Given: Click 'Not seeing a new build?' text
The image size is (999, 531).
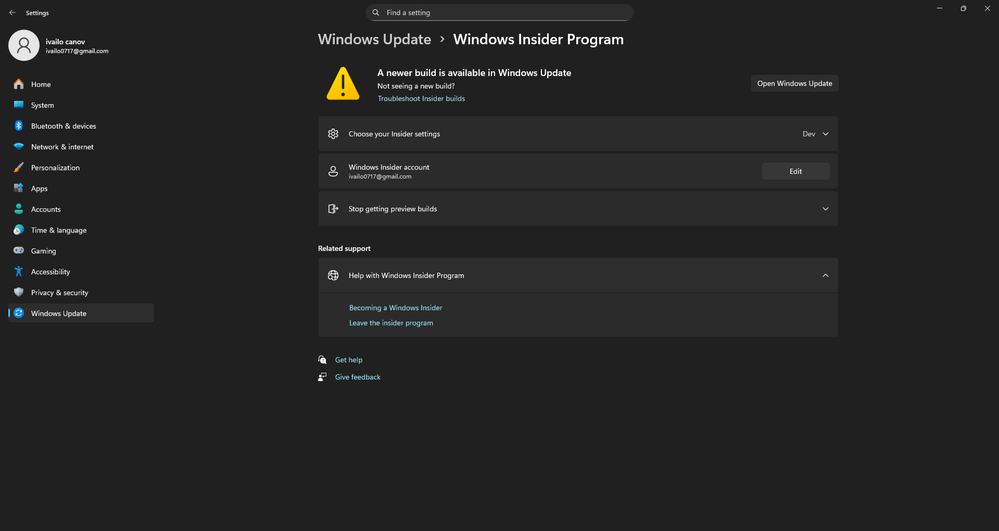Looking at the screenshot, I should pos(416,86).
